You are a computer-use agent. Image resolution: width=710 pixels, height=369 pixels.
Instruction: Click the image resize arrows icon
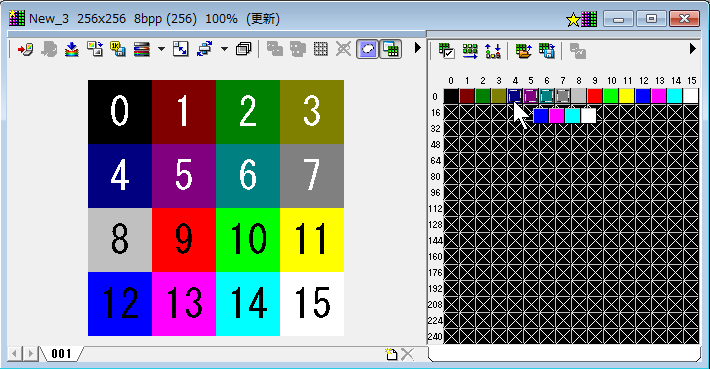point(181,49)
